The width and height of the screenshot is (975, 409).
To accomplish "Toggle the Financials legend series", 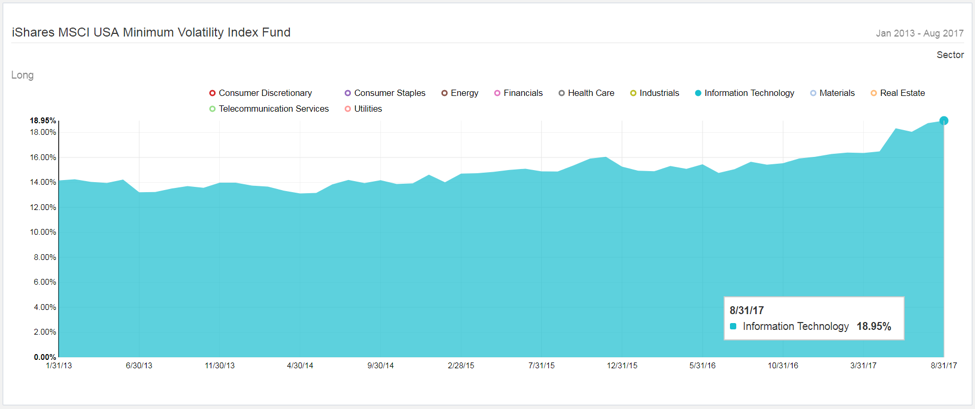I will coord(518,93).
